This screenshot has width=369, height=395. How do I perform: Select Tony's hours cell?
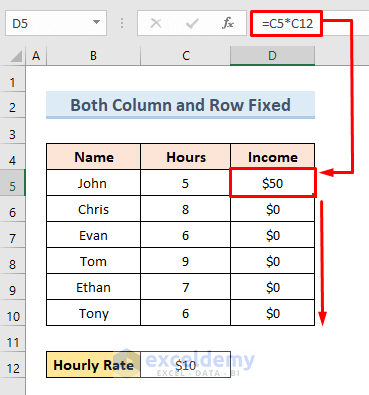pos(186,313)
